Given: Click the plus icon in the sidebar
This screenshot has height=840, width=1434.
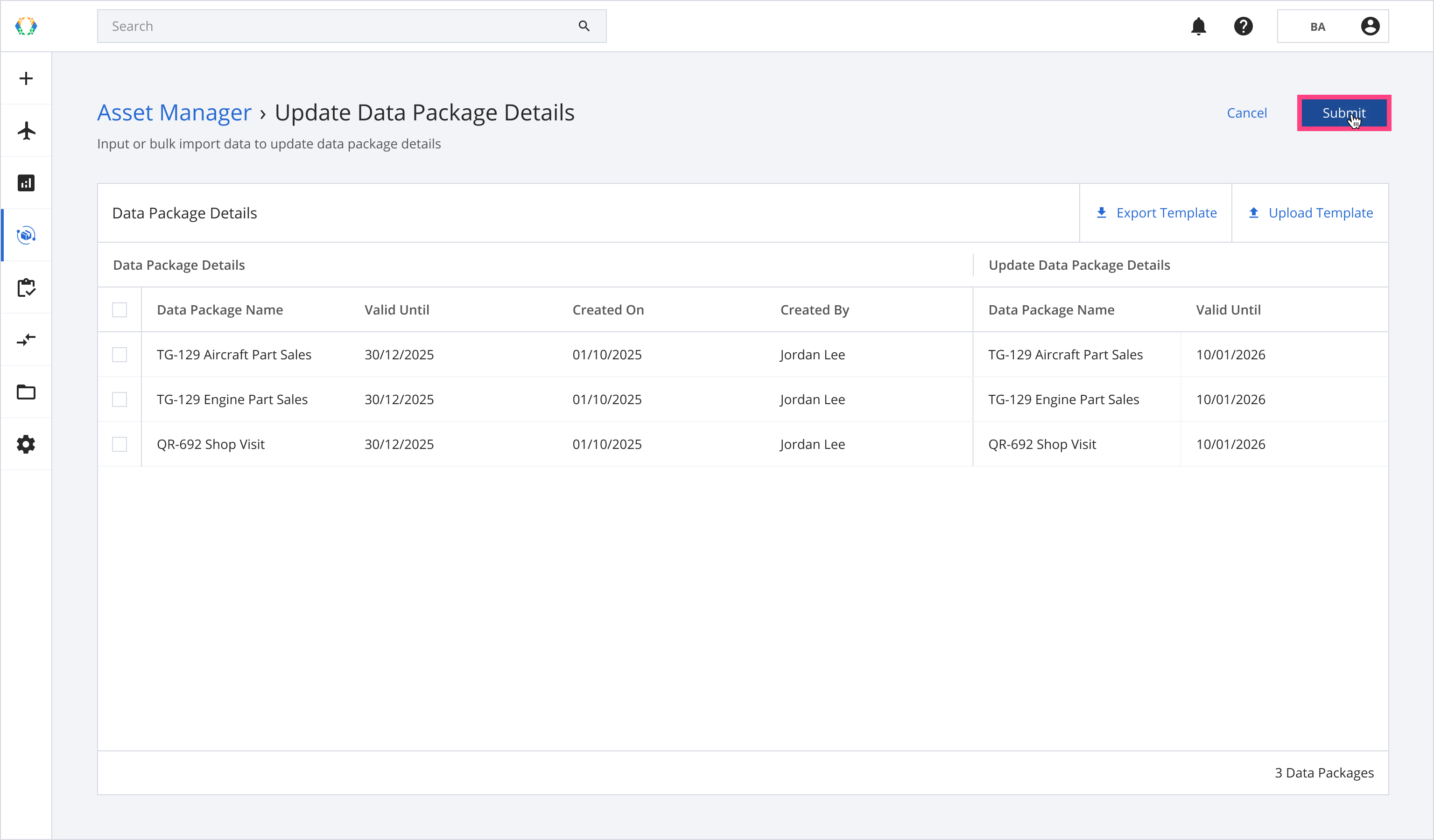Looking at the screenshot, I should (x=26, y=78).
